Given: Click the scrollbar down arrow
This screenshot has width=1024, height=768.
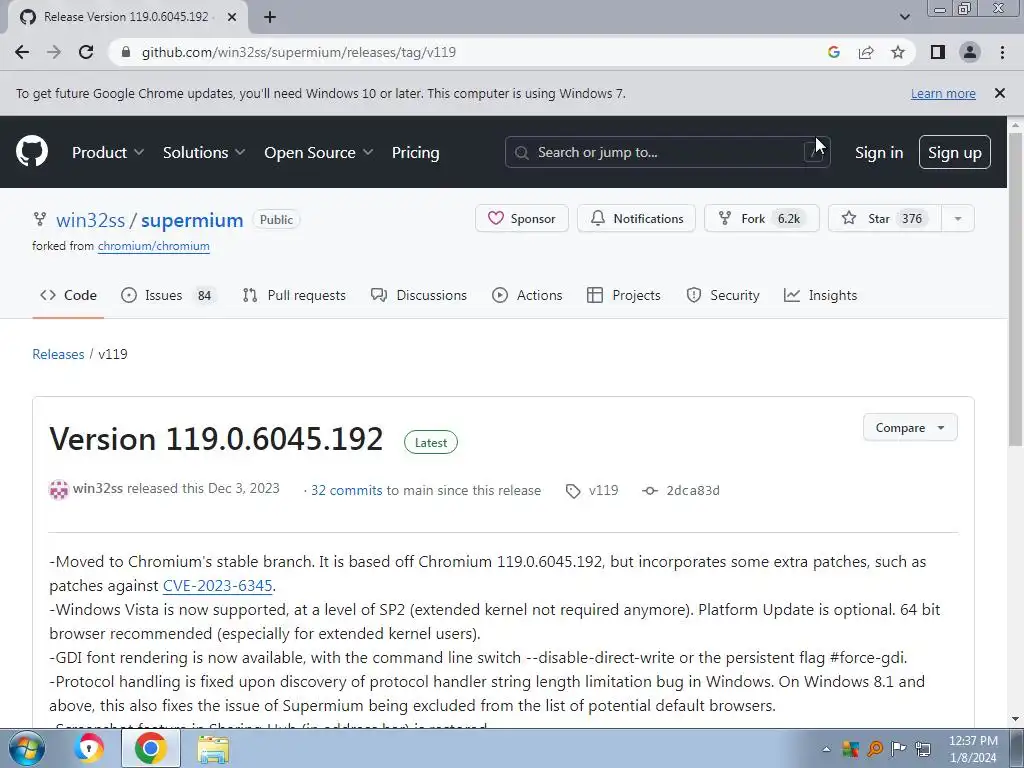Looking at the screenshot, I should click(x=1016, y=719).
